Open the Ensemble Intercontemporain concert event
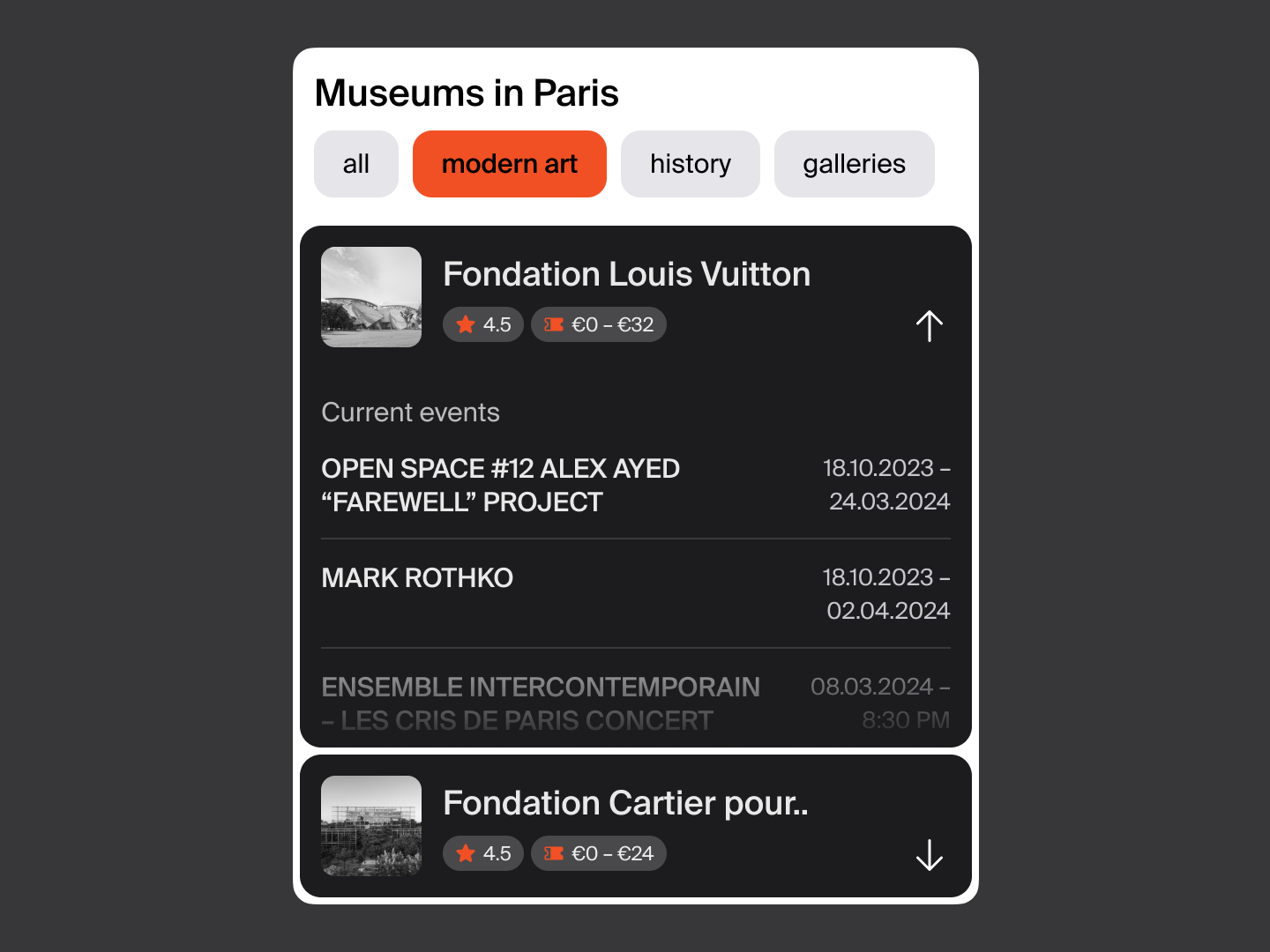The image size is (1270, 952). [540, 703]
